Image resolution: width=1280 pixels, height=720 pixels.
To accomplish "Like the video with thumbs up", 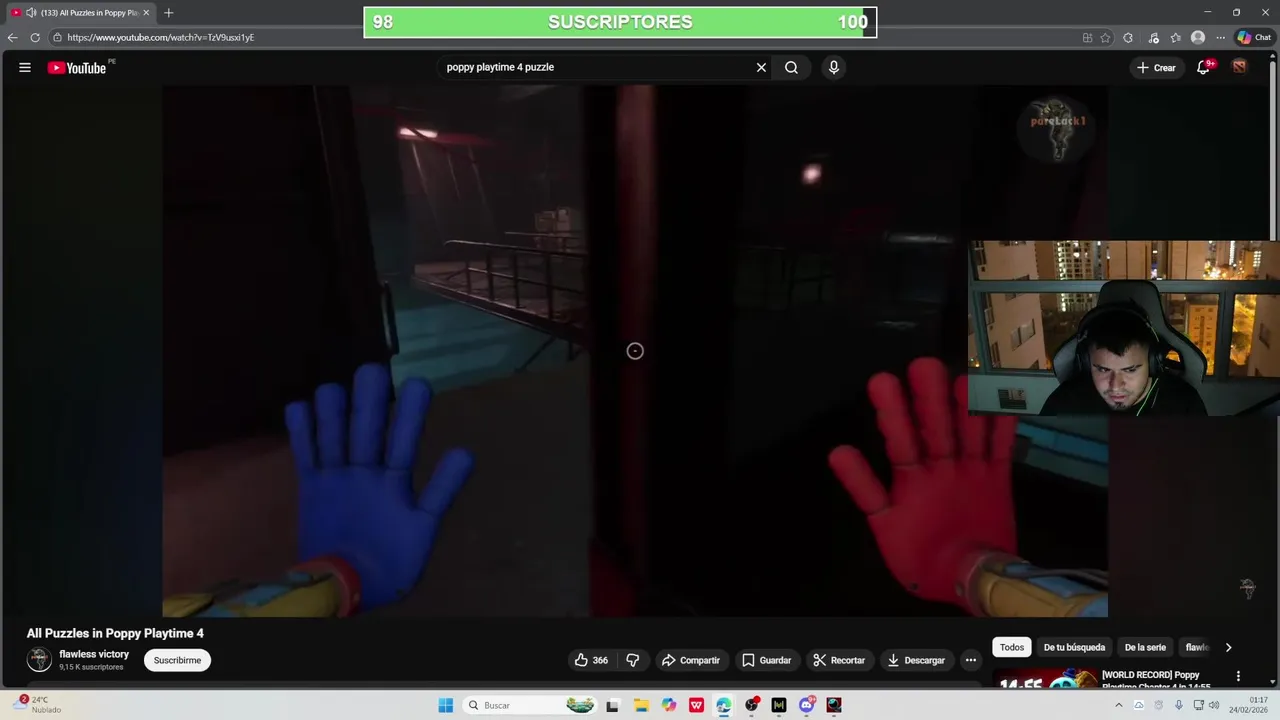I will tap(591, 660).
